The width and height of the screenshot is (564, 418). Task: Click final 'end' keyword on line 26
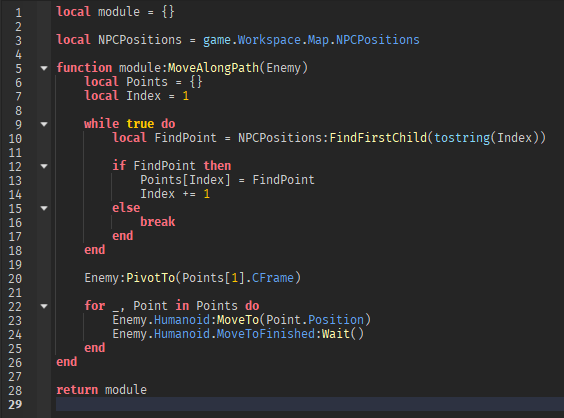pos(67,362)
